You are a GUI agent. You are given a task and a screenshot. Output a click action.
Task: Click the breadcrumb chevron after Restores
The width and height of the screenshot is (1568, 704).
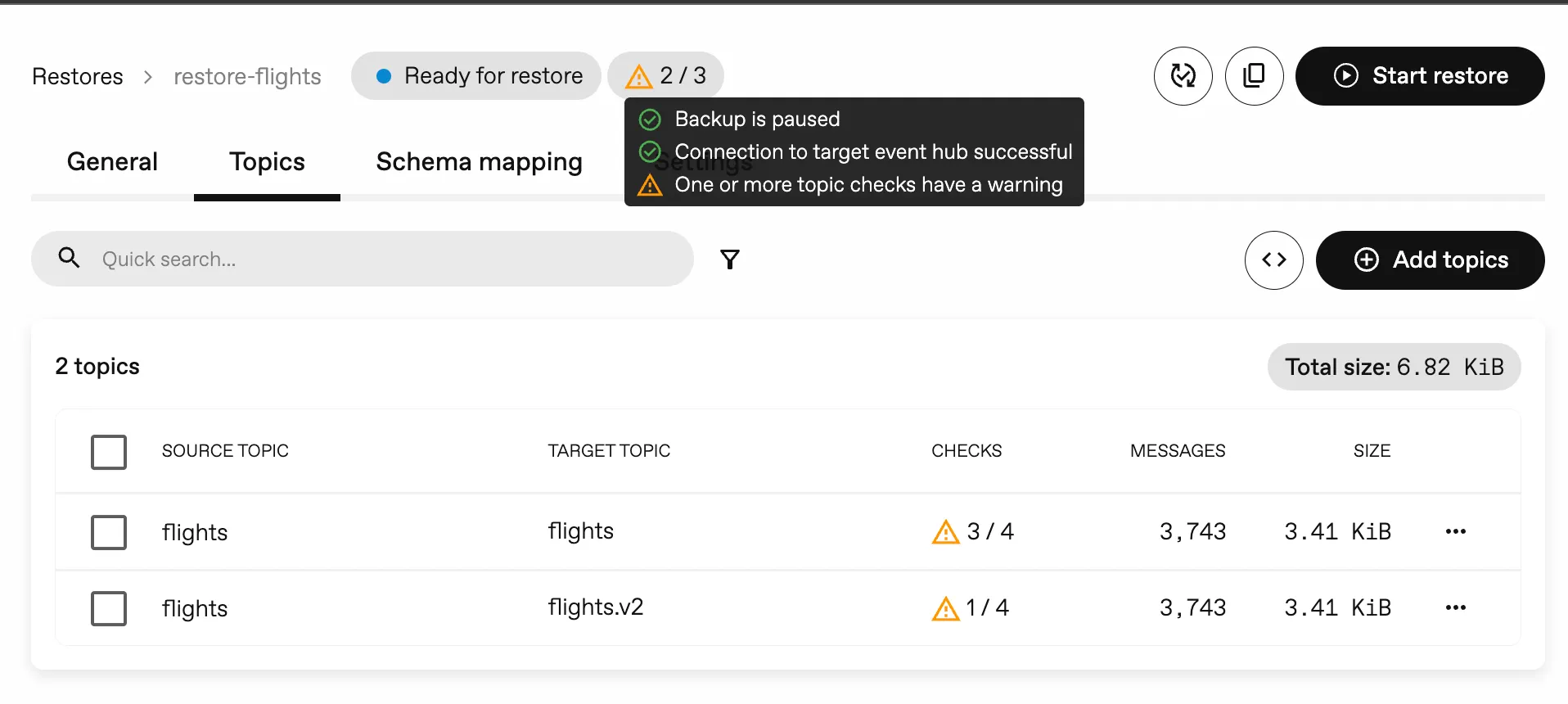point(148,77)
